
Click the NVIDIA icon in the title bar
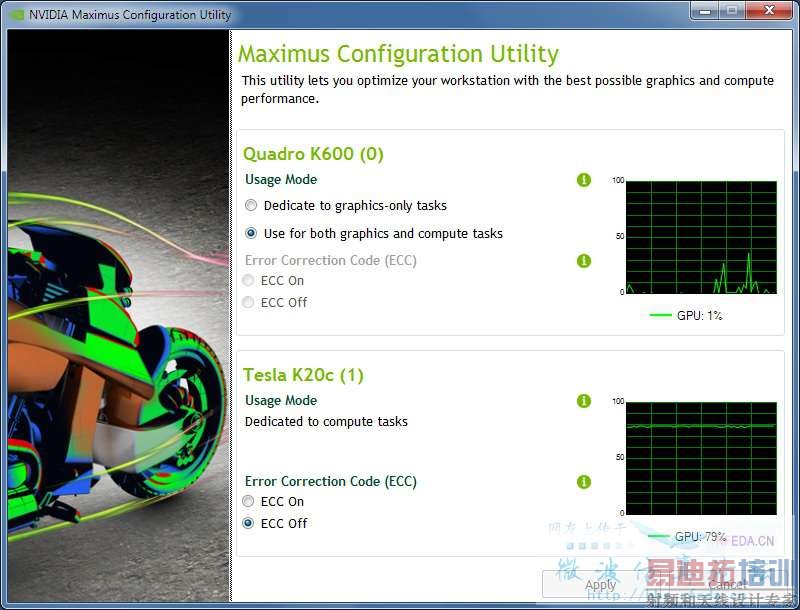tap(17, 15)
